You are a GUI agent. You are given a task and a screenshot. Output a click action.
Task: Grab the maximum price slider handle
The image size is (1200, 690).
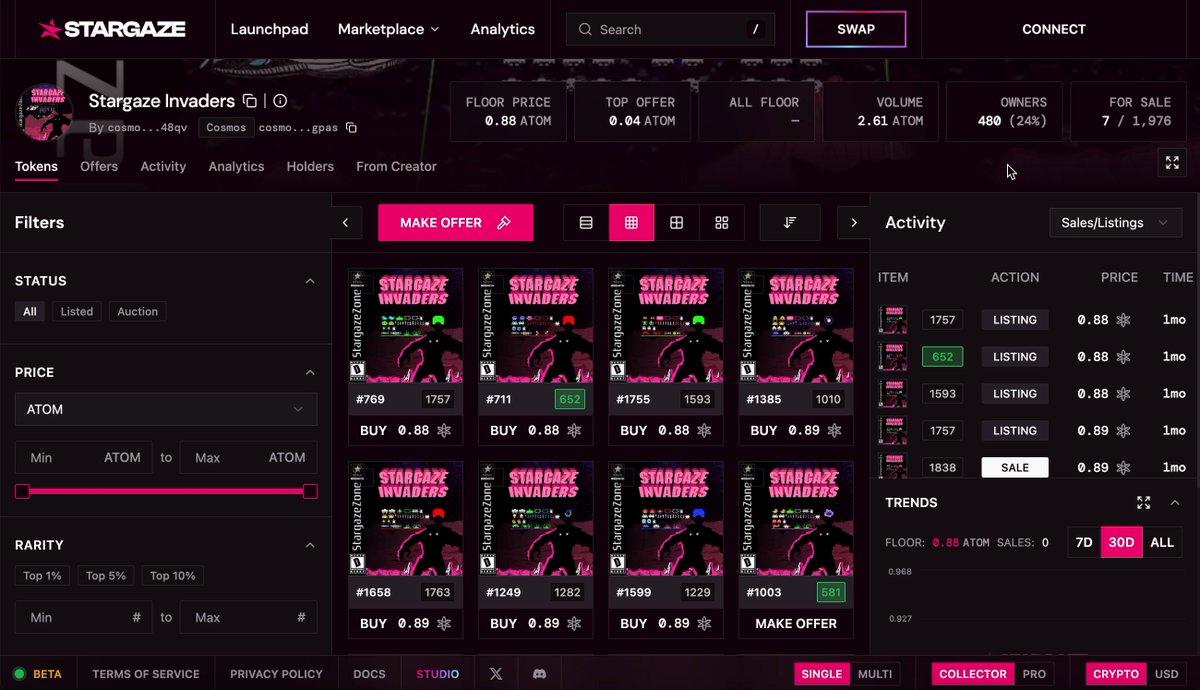tap(310, 491)
